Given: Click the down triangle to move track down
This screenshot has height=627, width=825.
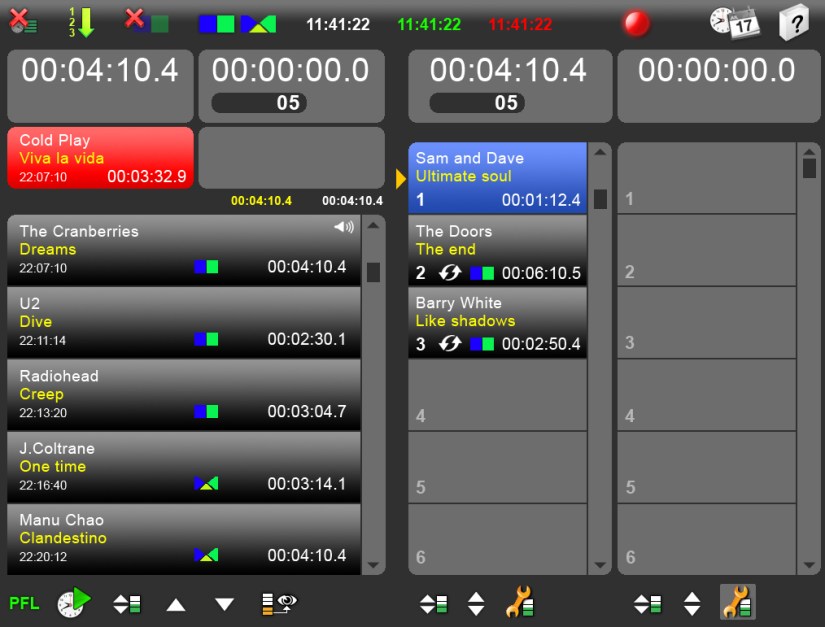Looking at the screenshot, I should point(222,603).
